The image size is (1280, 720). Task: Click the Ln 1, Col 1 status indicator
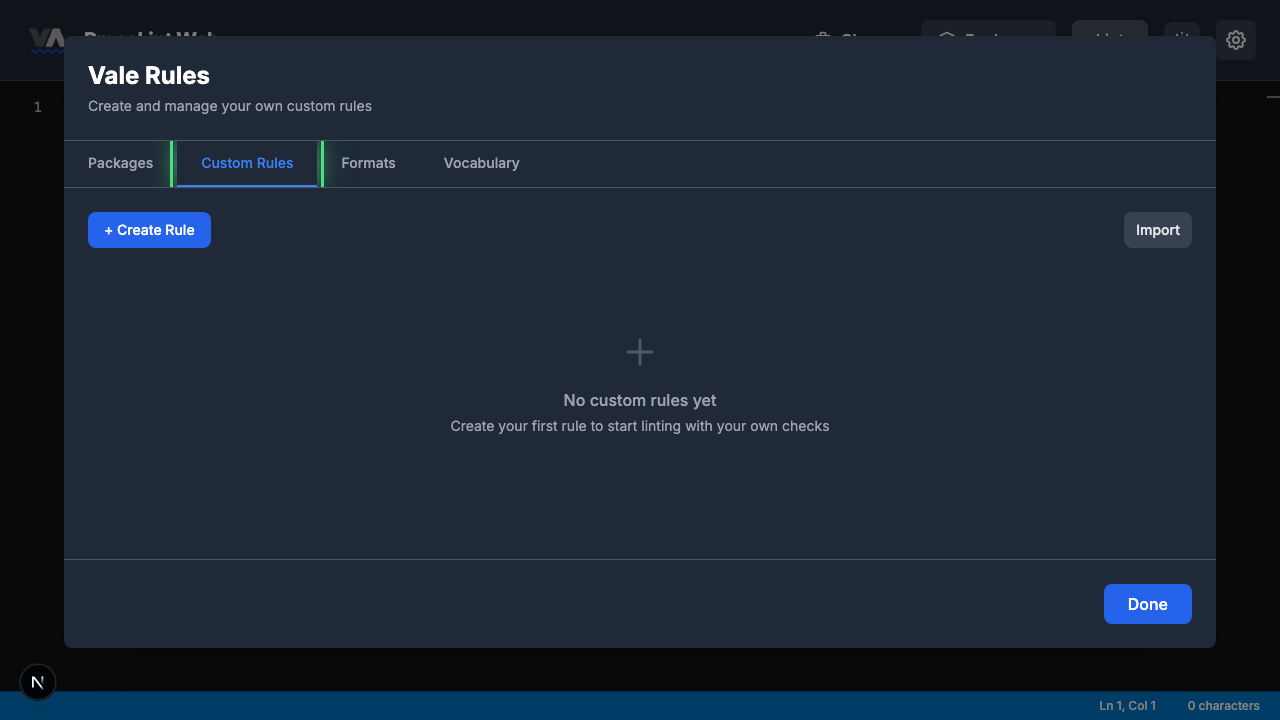pyautogui.click(x=1127, y=705)
